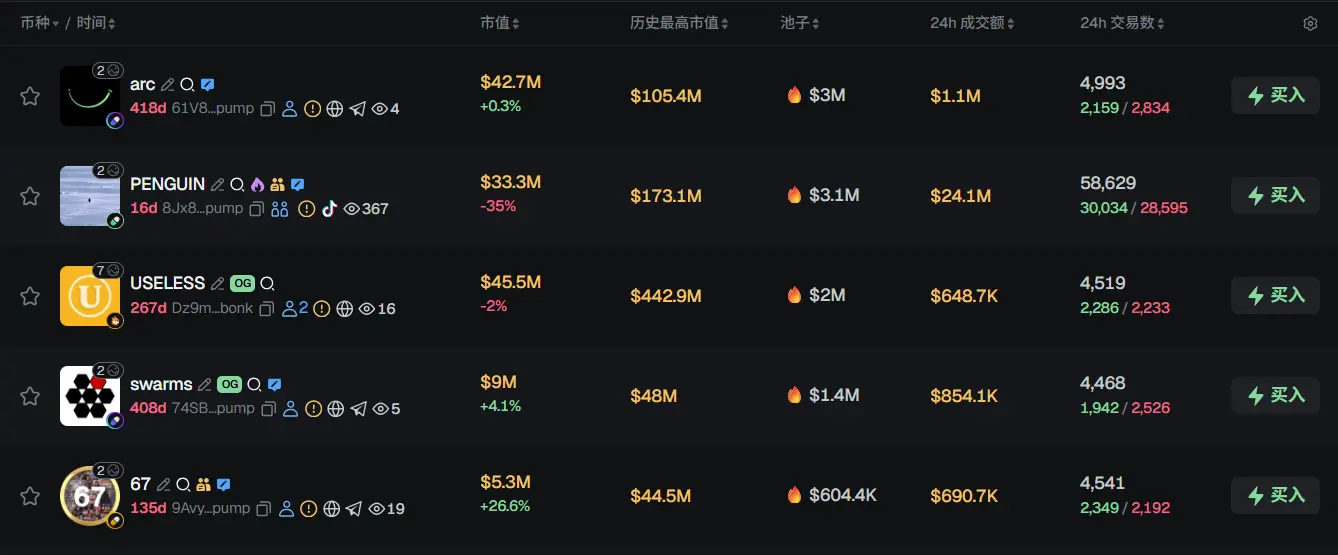
Task: Open the website globe icon for USELESS
Action: [x=344, y=309]
